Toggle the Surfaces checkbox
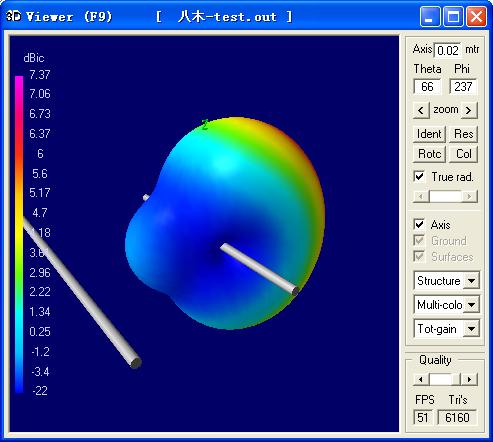 [419, 256]
